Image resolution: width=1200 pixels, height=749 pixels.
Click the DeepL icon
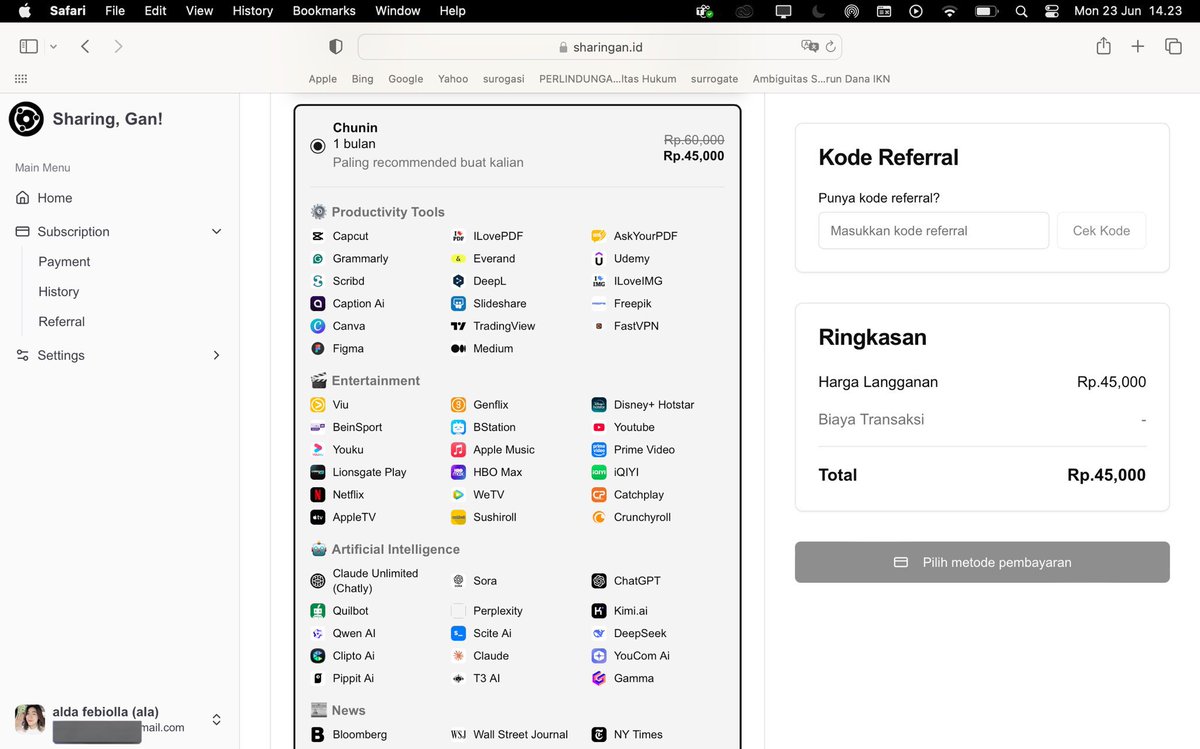click(x=458, y=281)
